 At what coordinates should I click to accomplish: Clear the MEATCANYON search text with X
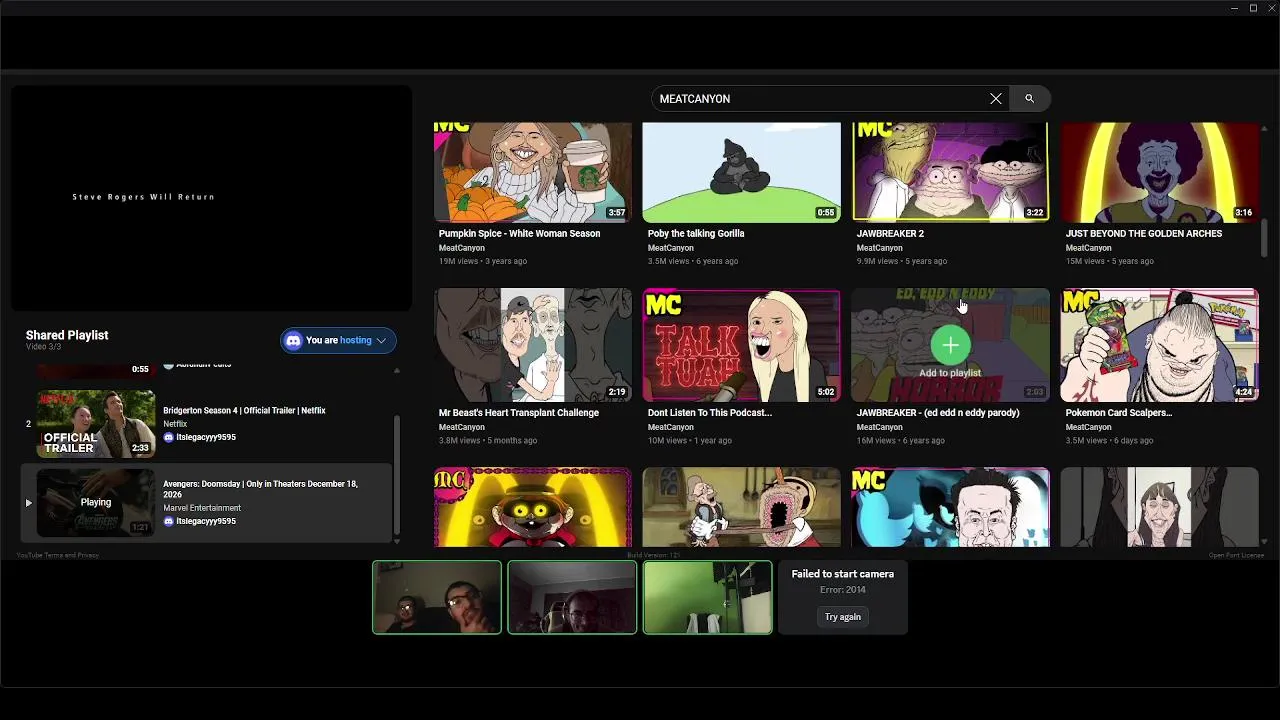[995, 99]
